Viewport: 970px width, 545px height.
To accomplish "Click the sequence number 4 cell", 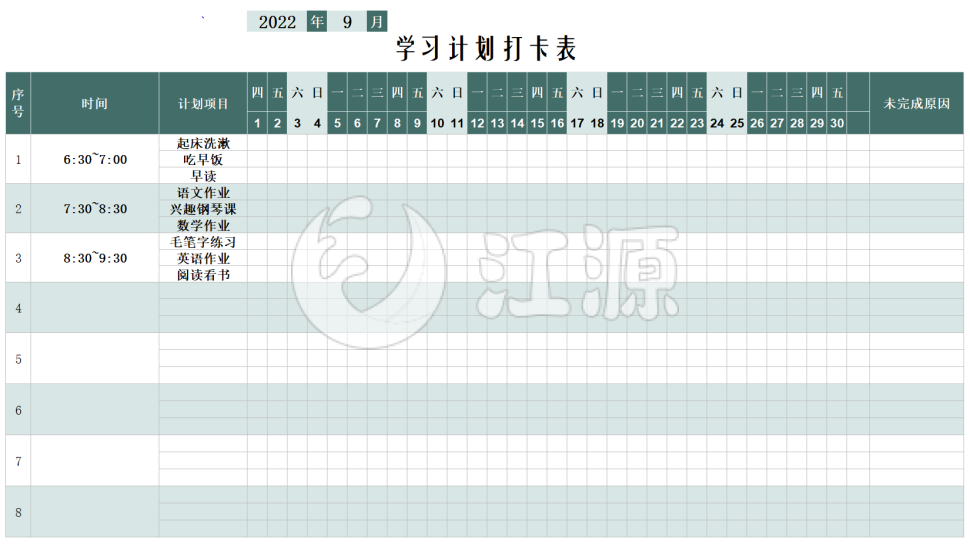I will click(18, 308).
